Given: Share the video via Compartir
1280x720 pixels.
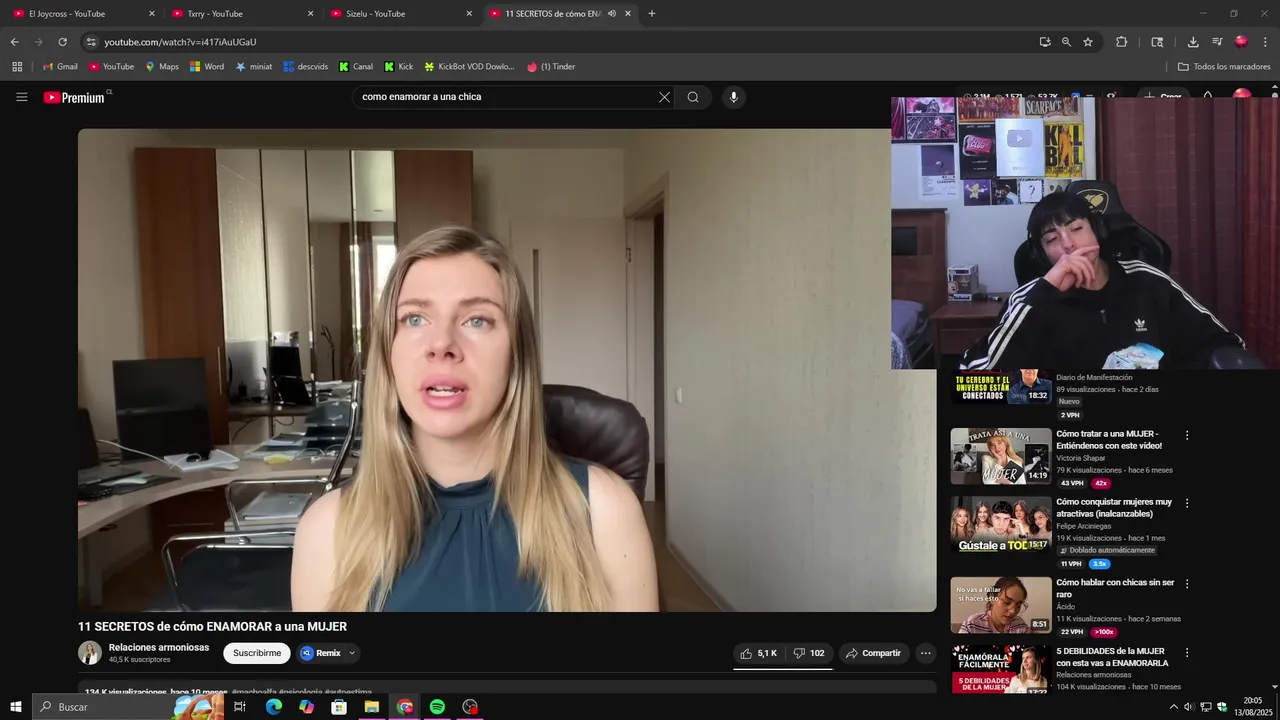Looking at the screenshot, I should click(x=873, y=653).
